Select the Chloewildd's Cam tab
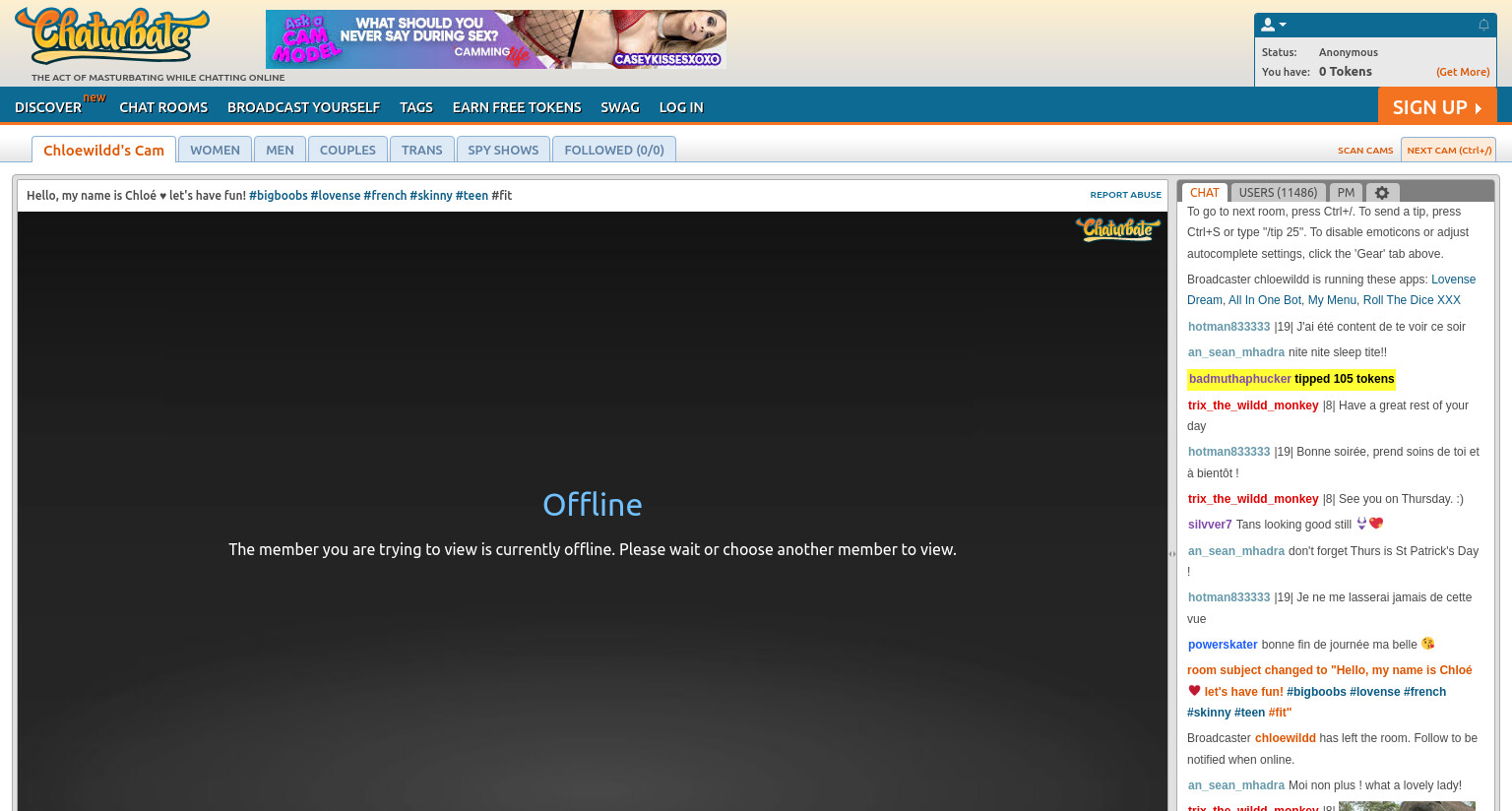This screenshot has height=811, width=1512. [x=103, y=150]
